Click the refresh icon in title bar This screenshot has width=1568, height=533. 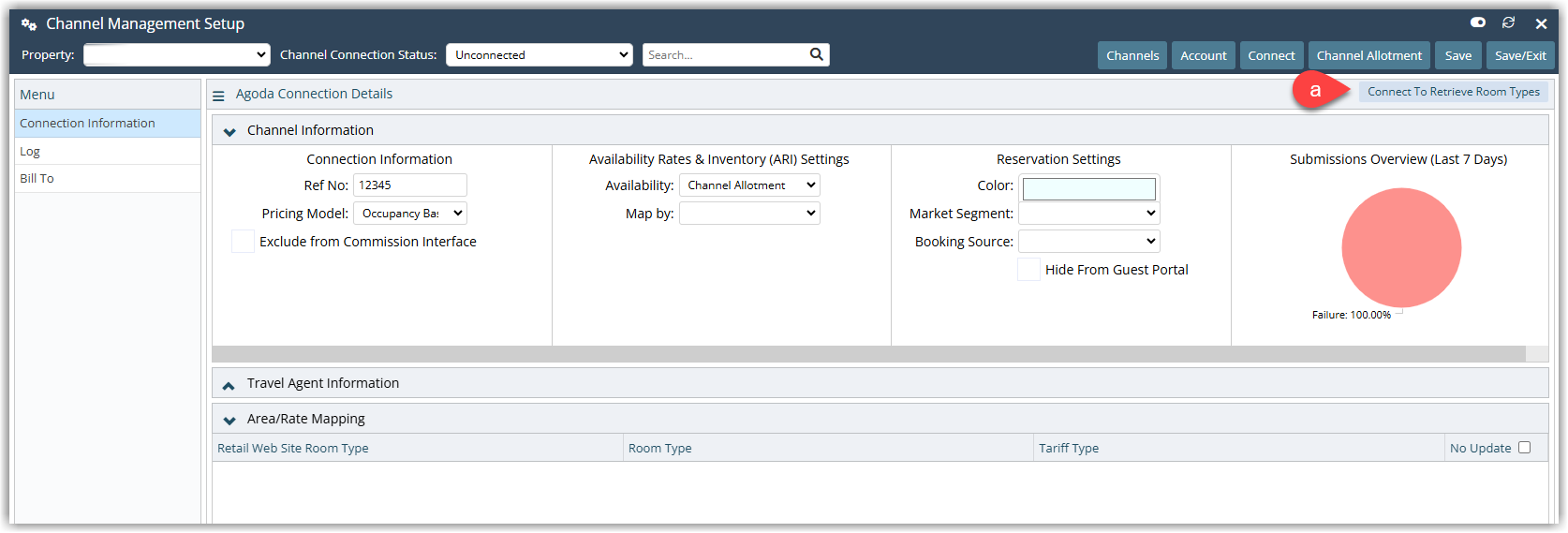coord(1509,22)
